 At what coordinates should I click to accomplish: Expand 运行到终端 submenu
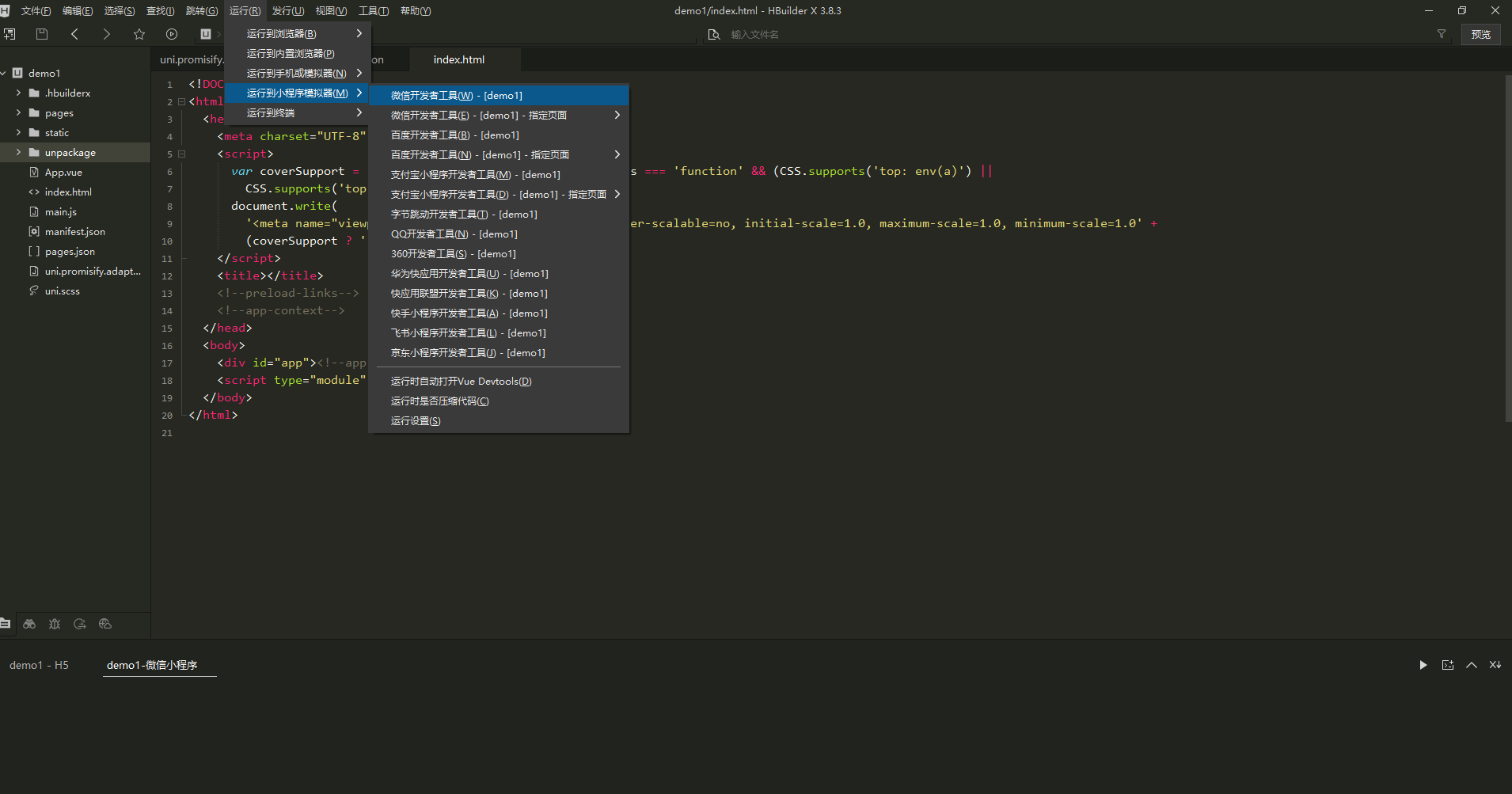pyautogui.click(x=298, y=112)
